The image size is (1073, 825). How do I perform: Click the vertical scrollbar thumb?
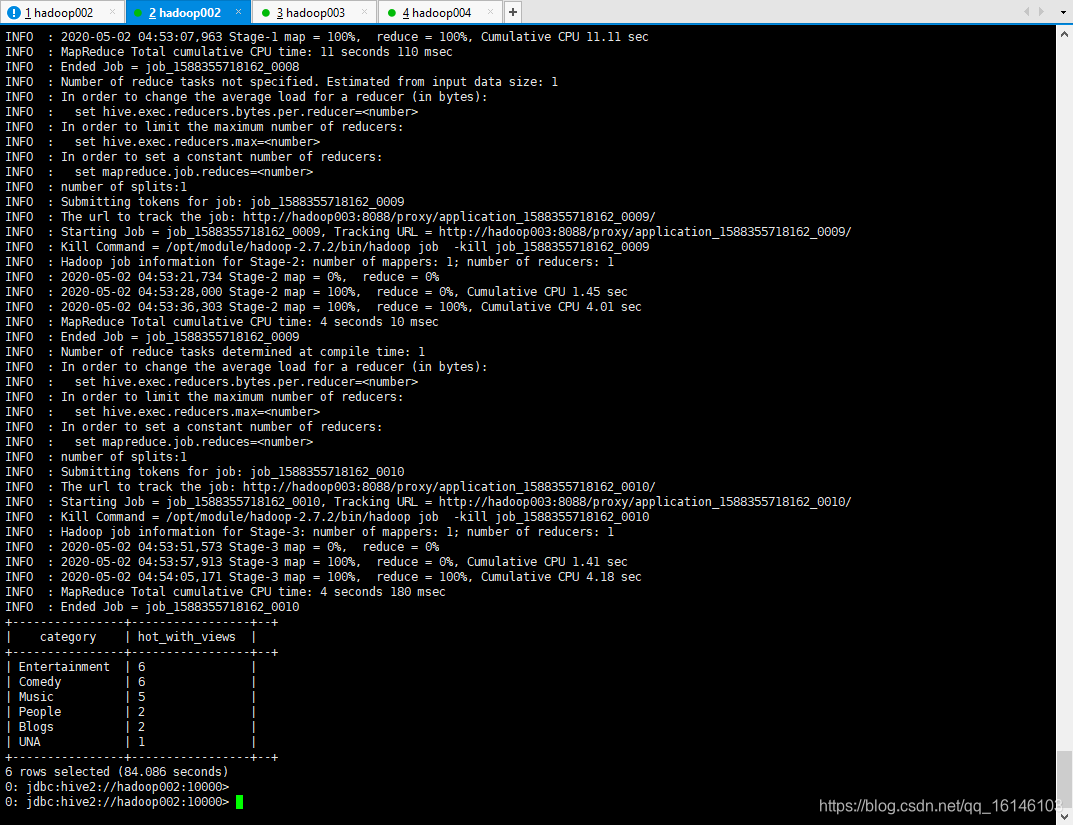click(x=1065, y=779)
